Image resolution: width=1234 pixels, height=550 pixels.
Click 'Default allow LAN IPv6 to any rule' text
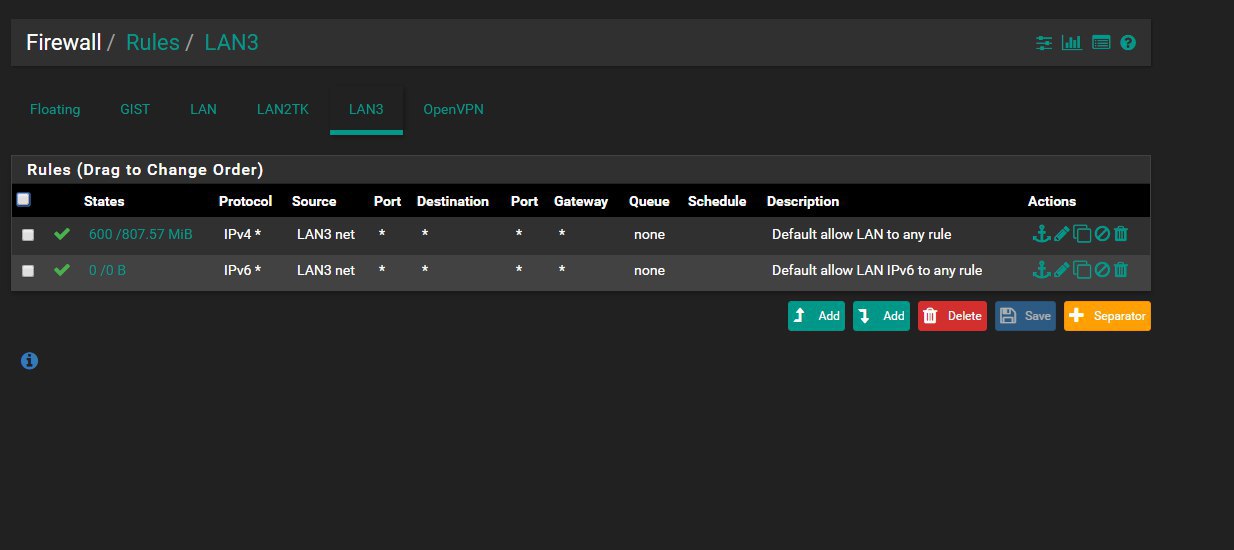pos(877,270)
